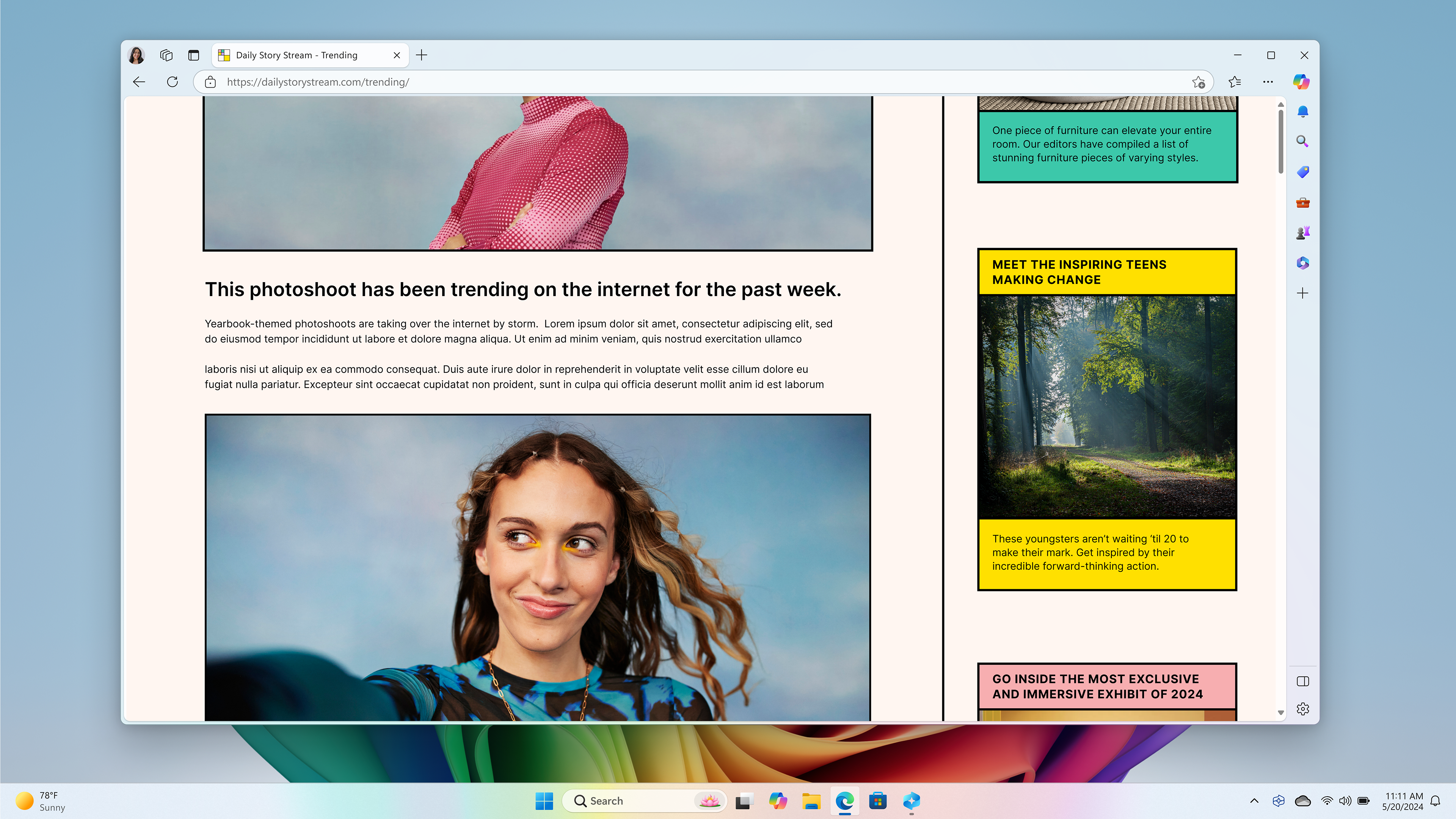Open sidebar Shopping tag
The height and width of the screenshot is (819, 1456).
(1303, 172)
